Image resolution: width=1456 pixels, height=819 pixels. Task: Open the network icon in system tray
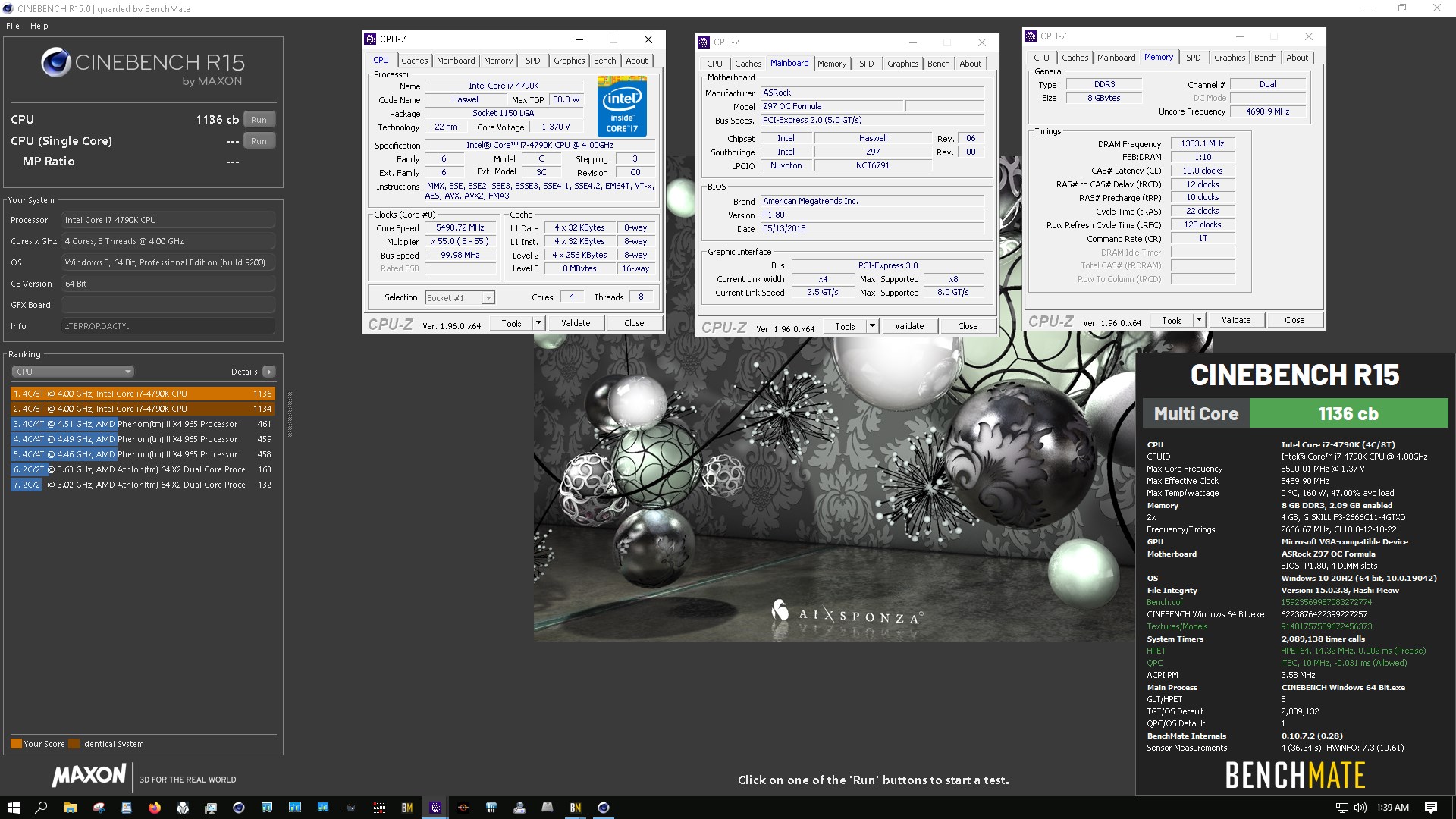[x=1341, y=808]
